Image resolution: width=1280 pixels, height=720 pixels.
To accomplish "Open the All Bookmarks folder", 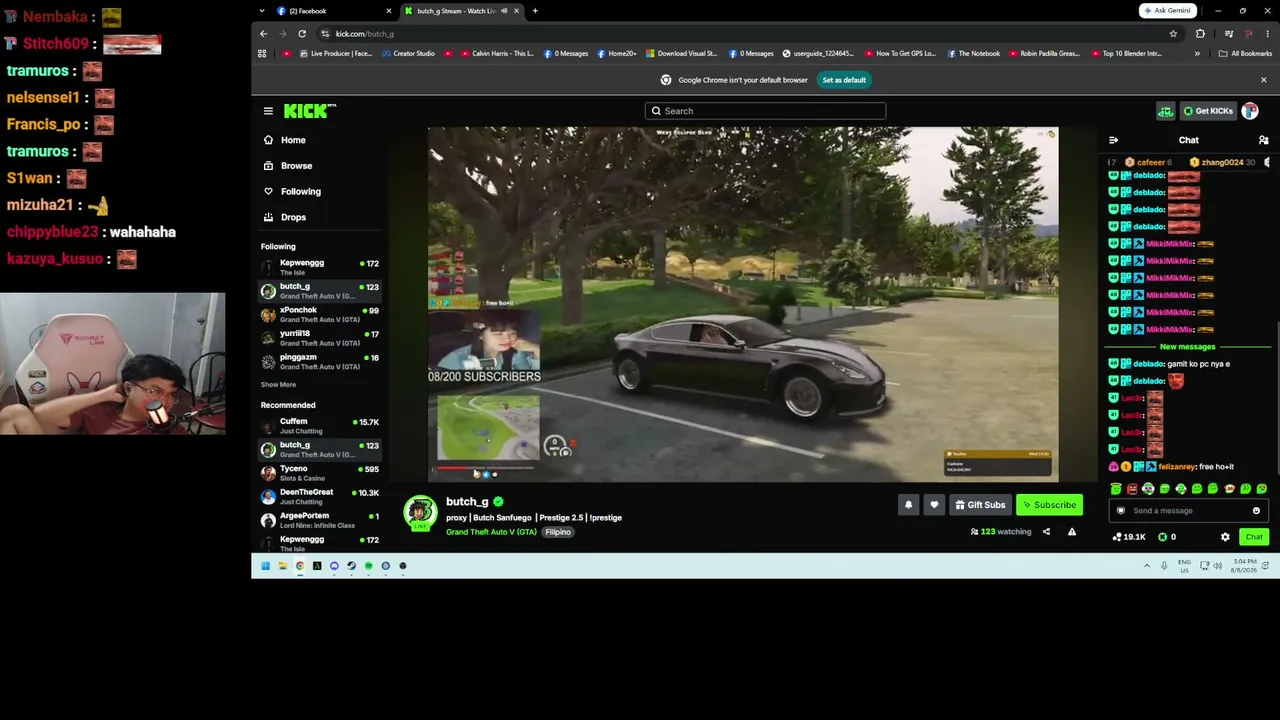I will [x=1245, y=54].
